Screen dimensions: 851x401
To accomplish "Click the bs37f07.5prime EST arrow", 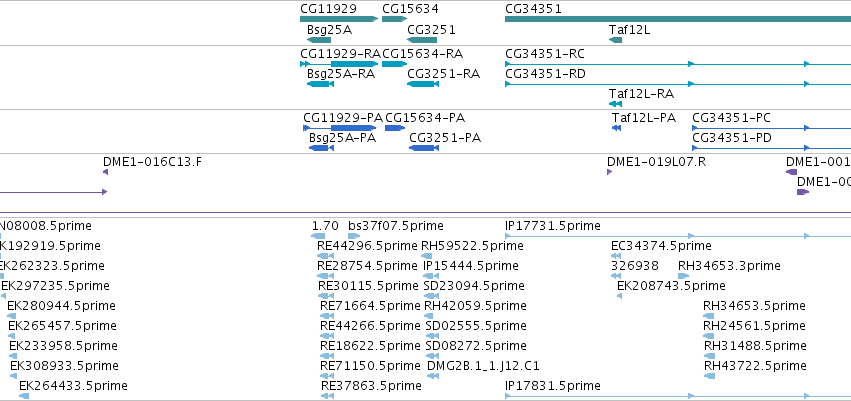I will [354, 236].
